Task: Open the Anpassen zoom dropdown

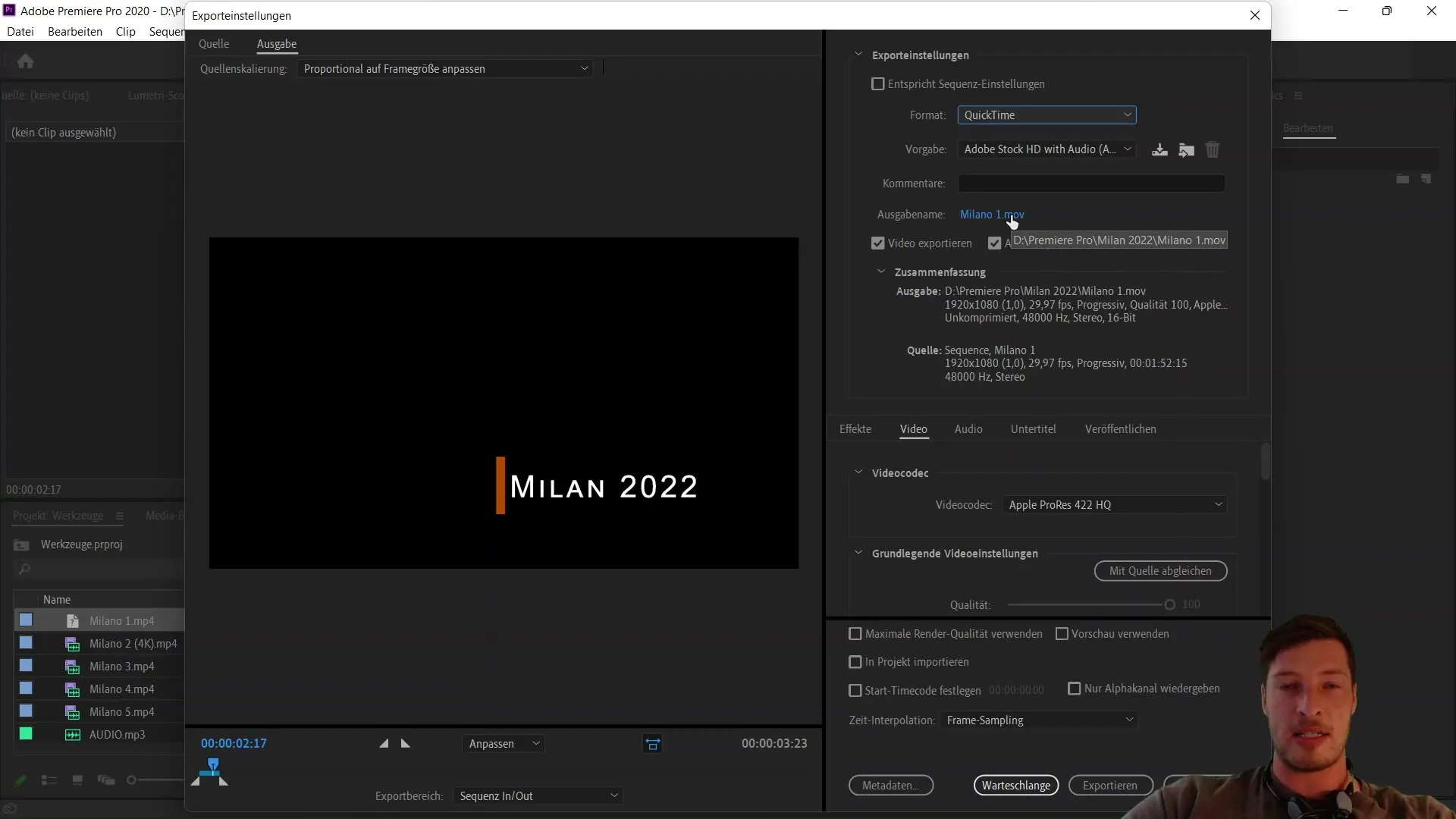Action: (x=504, y=744)
